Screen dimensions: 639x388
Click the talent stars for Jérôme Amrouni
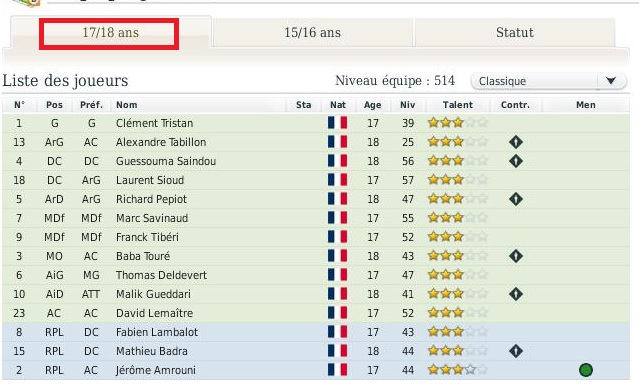coord(458,370)
